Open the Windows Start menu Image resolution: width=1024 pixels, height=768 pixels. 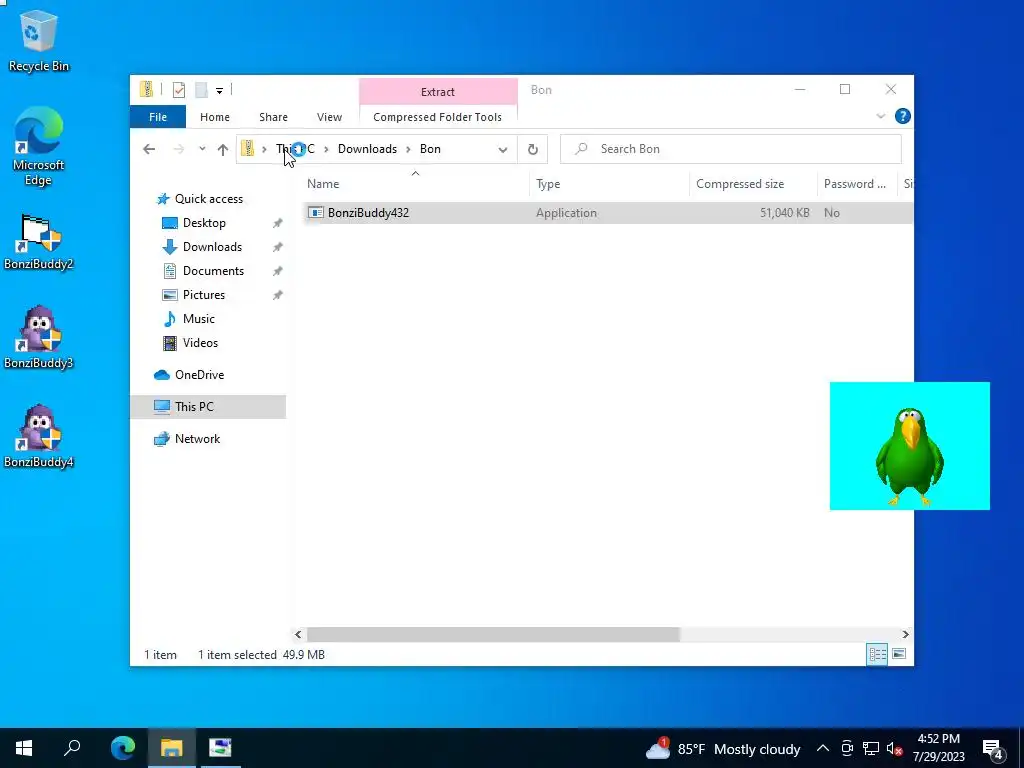24,748
